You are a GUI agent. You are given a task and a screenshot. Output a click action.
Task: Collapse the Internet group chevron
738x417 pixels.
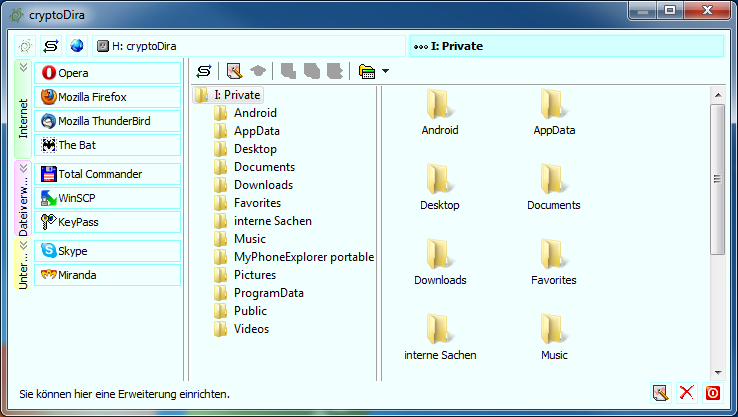click(x=23, y=68)
